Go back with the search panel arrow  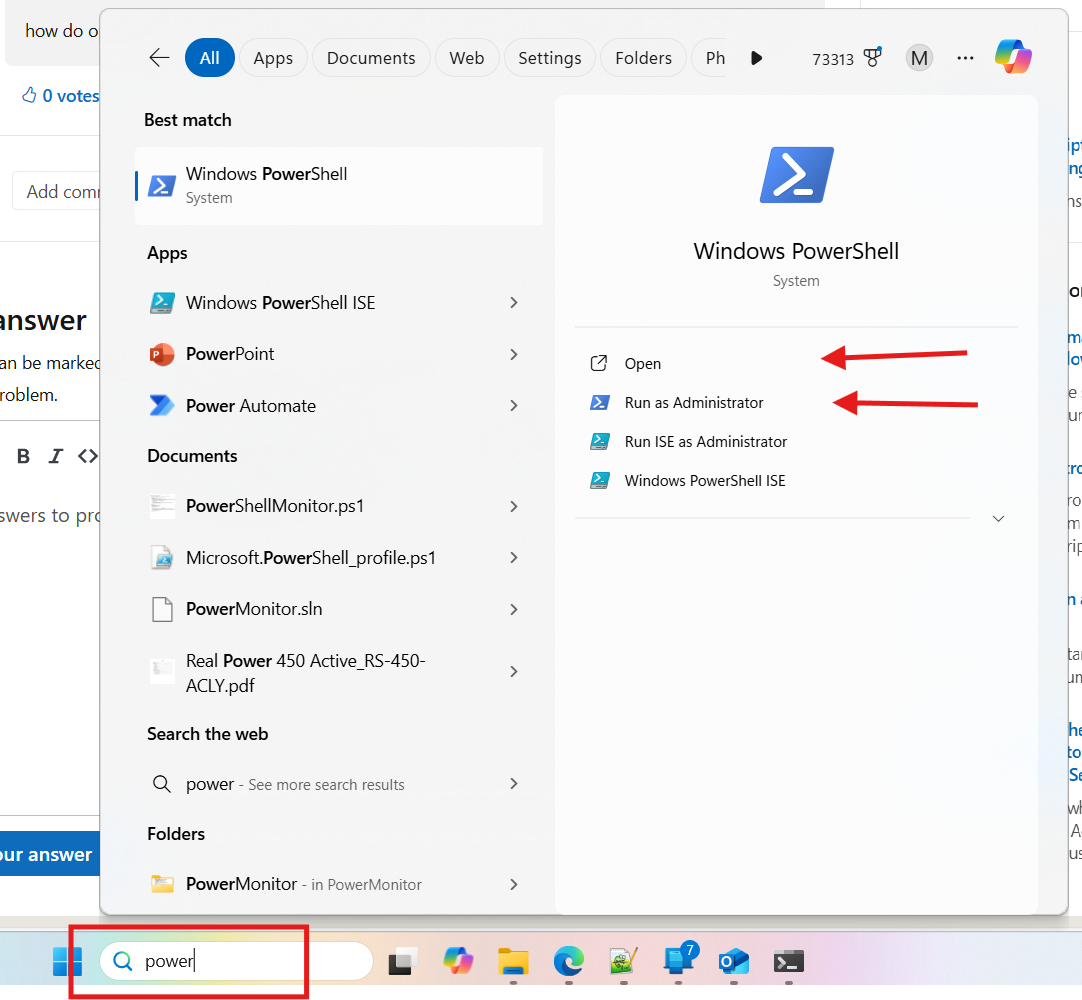pos(159,58)
